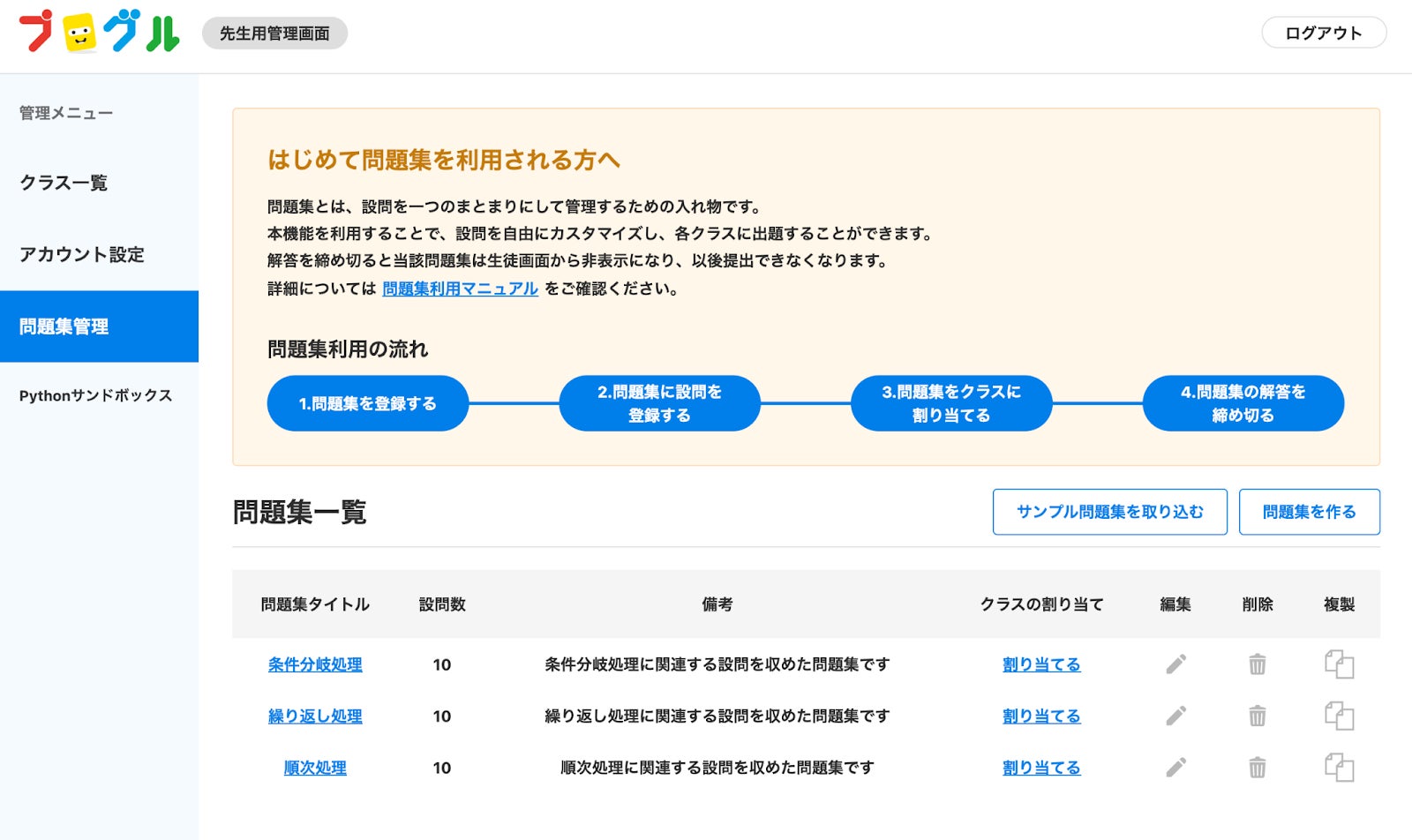Click the 編集 column header
The height and width of the screenshot is (840, 1412).
click(x=1175, y=604)
